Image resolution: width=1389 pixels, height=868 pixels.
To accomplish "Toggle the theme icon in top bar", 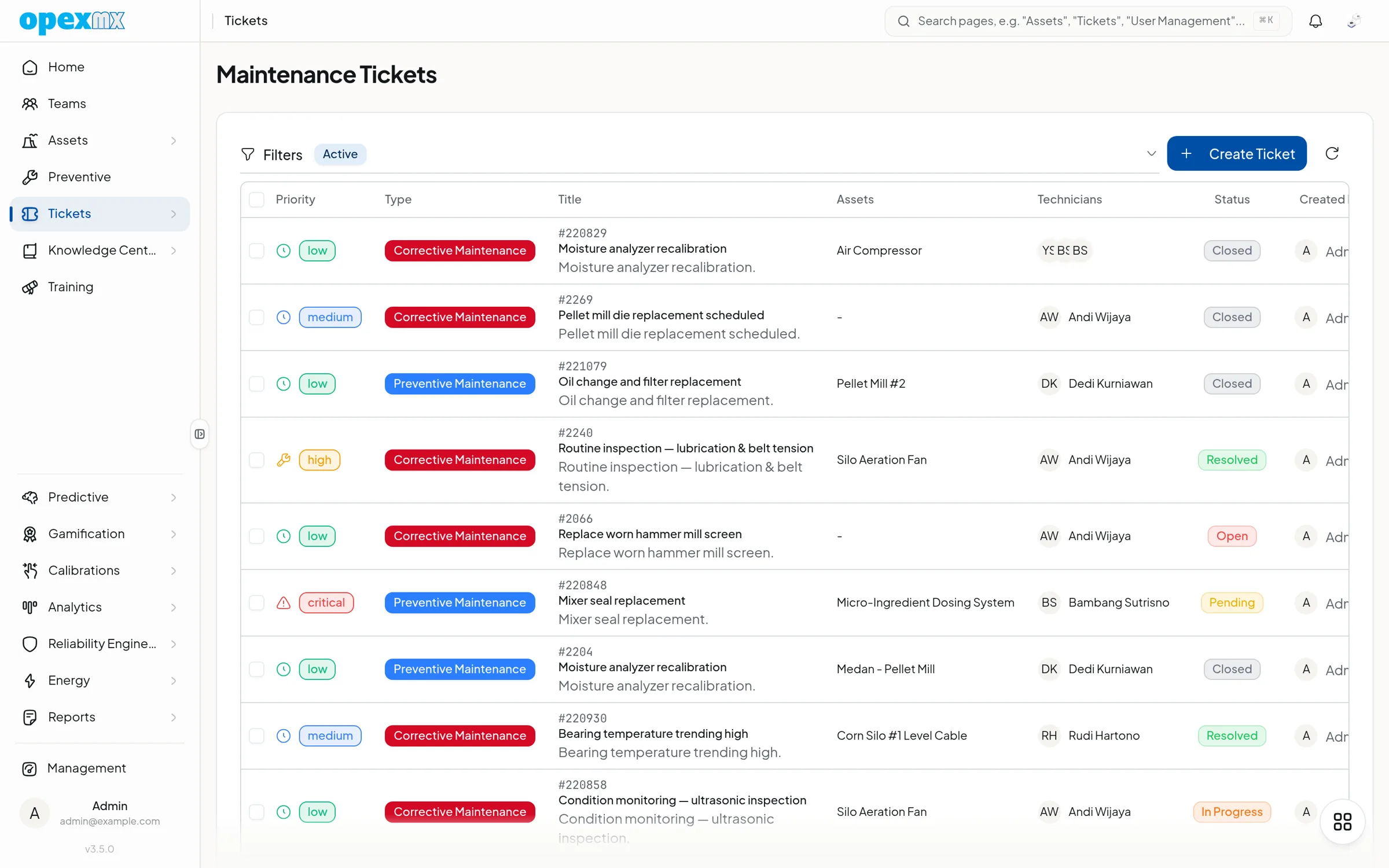I will pyautogui.click(x=1354, y=21).
